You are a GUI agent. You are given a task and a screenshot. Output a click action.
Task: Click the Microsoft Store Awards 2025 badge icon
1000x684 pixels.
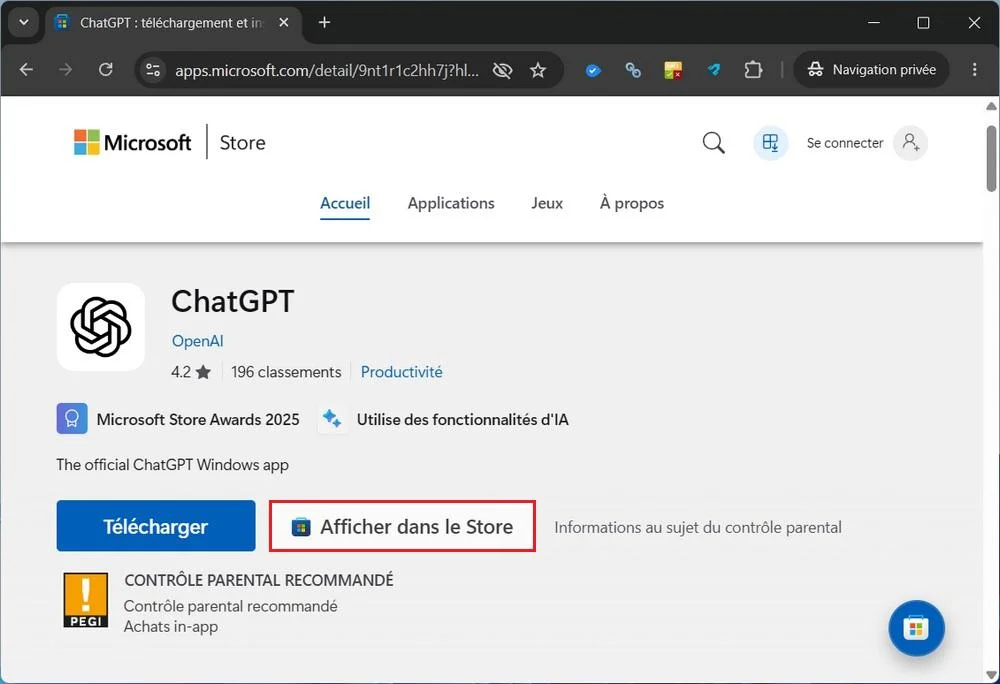[x=72, y=419]
